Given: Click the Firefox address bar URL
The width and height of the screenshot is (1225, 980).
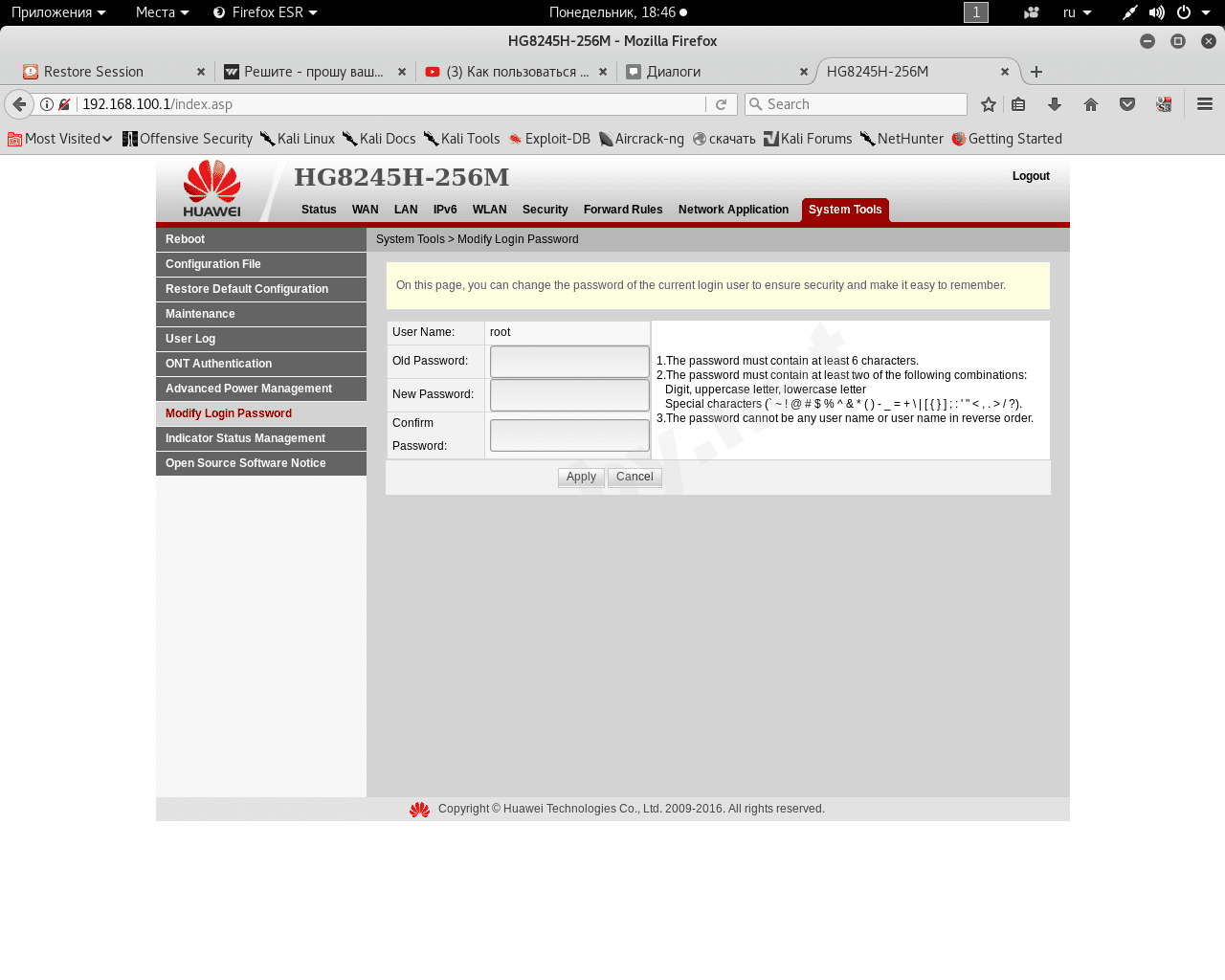Looking at the screenshot, I should tap(392, 104).
